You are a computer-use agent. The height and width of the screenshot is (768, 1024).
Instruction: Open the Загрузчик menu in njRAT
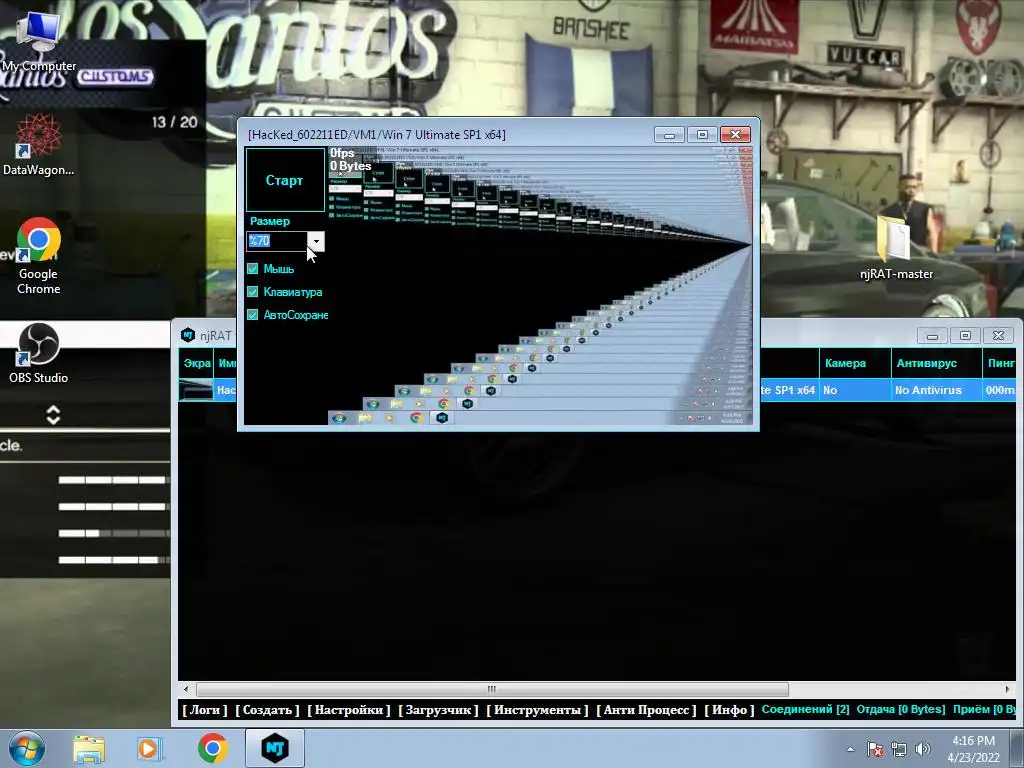coord(438,710)
